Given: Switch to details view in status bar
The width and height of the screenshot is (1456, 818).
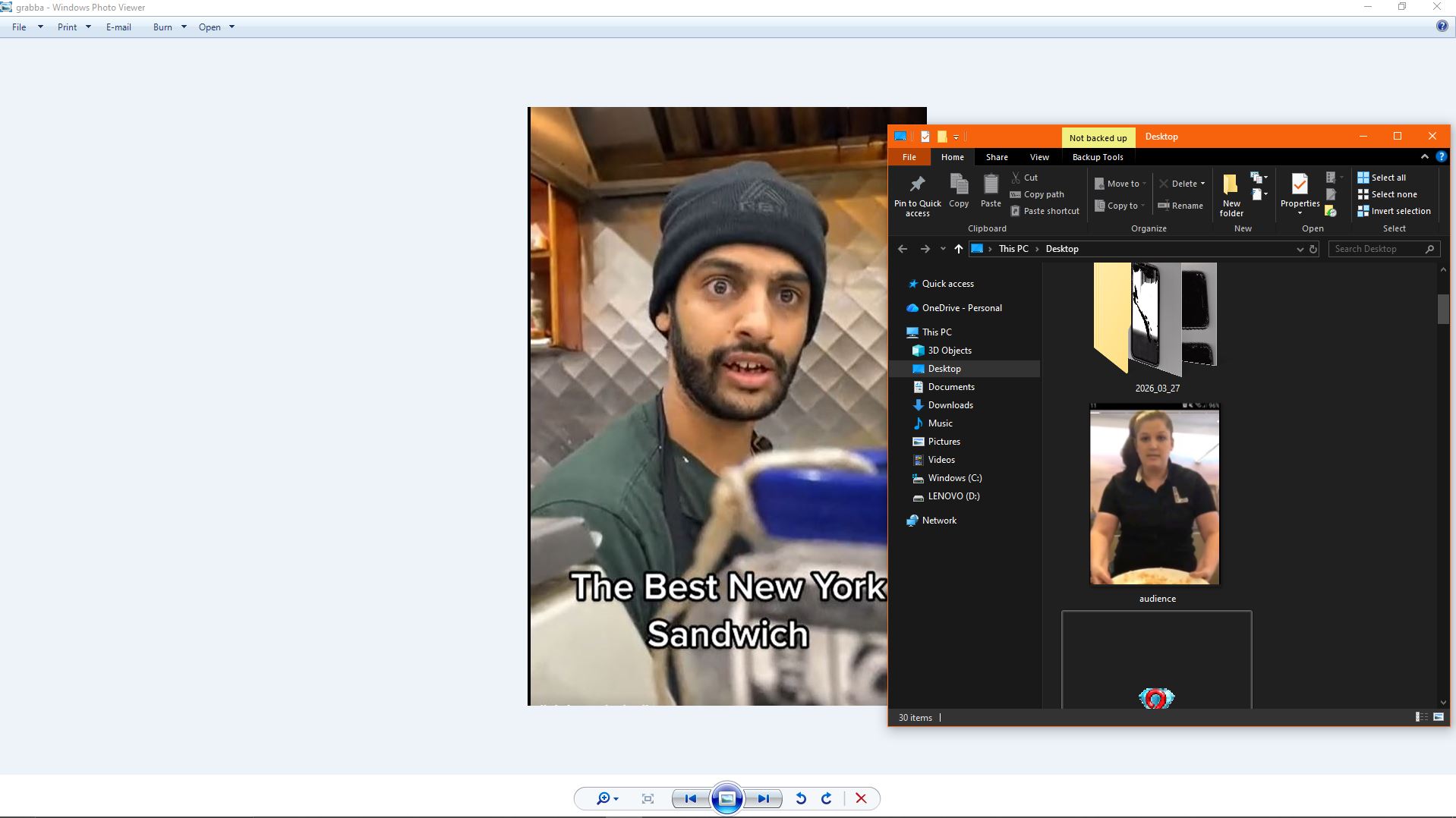Looking at the screenshot, I should 1421,717.
